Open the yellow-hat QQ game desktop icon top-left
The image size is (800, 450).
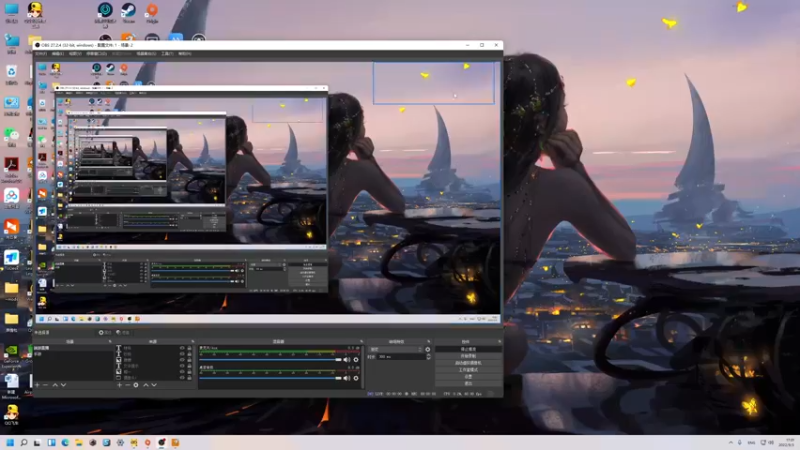click(35, 14)
